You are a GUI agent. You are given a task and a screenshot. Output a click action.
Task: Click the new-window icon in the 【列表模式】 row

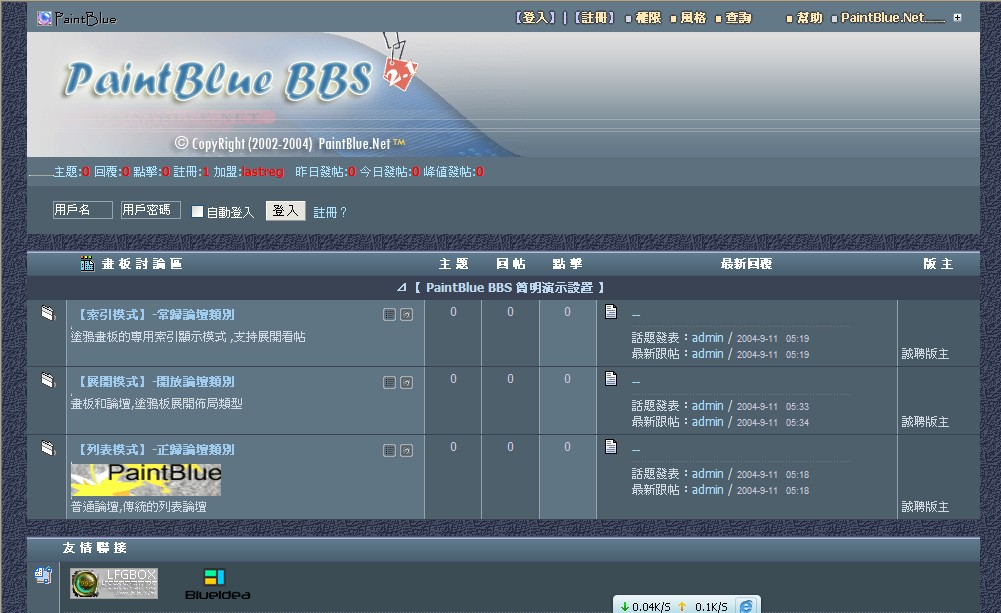pyautogui.click(x=407, y=451)
